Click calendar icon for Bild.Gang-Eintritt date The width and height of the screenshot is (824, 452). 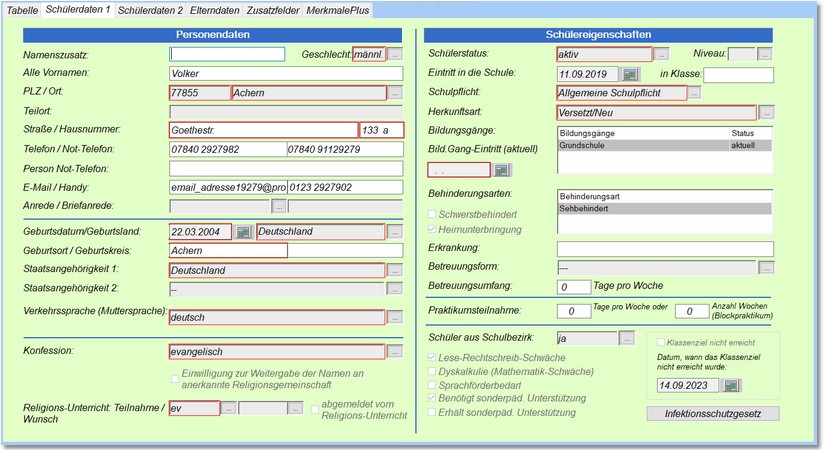tap(502, 169)
